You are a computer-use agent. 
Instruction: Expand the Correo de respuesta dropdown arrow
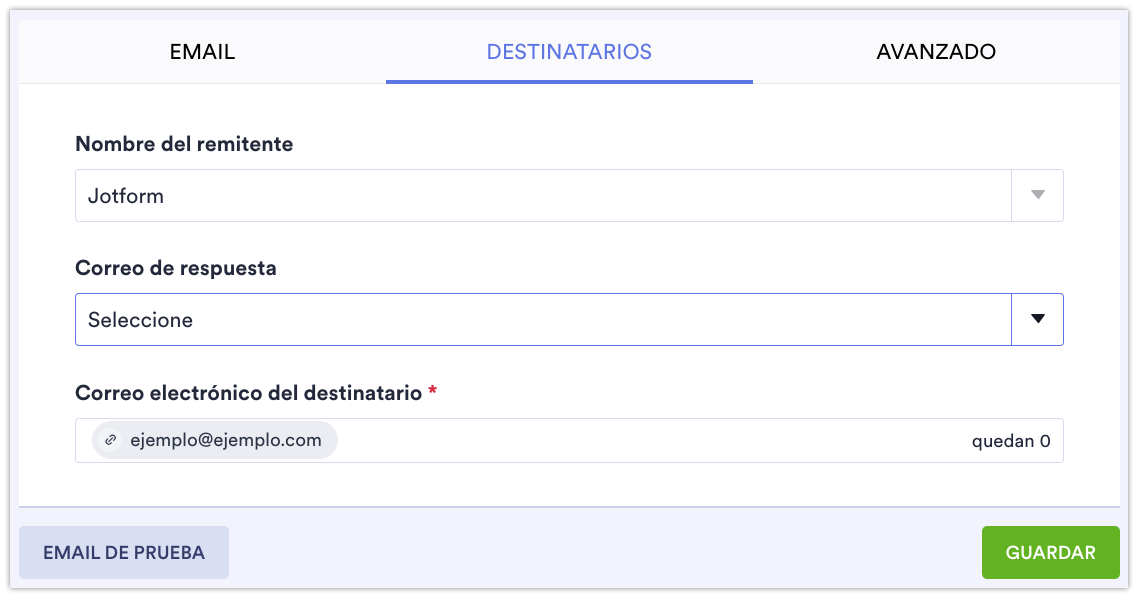pos(1037,319)
